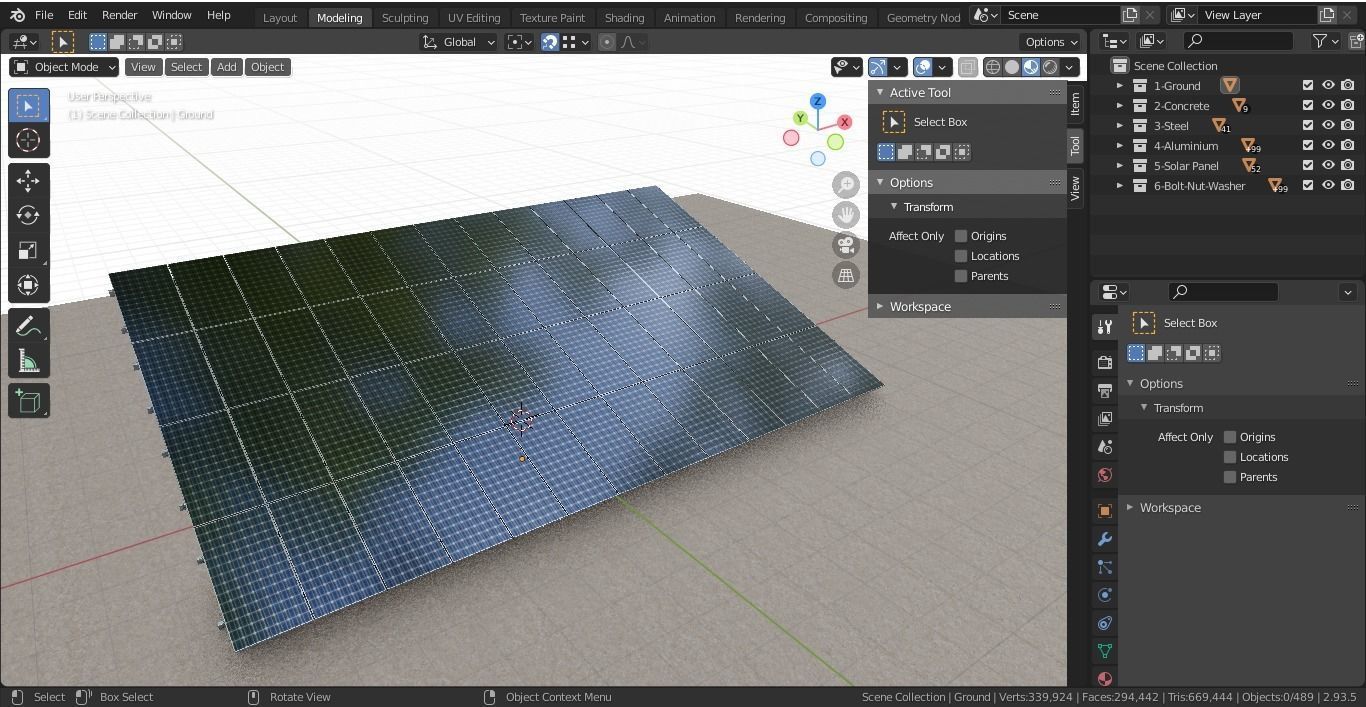Hide 3-Steel collection with eye icon
This screenshot has height=707, width=1366.
(1328, 125)
